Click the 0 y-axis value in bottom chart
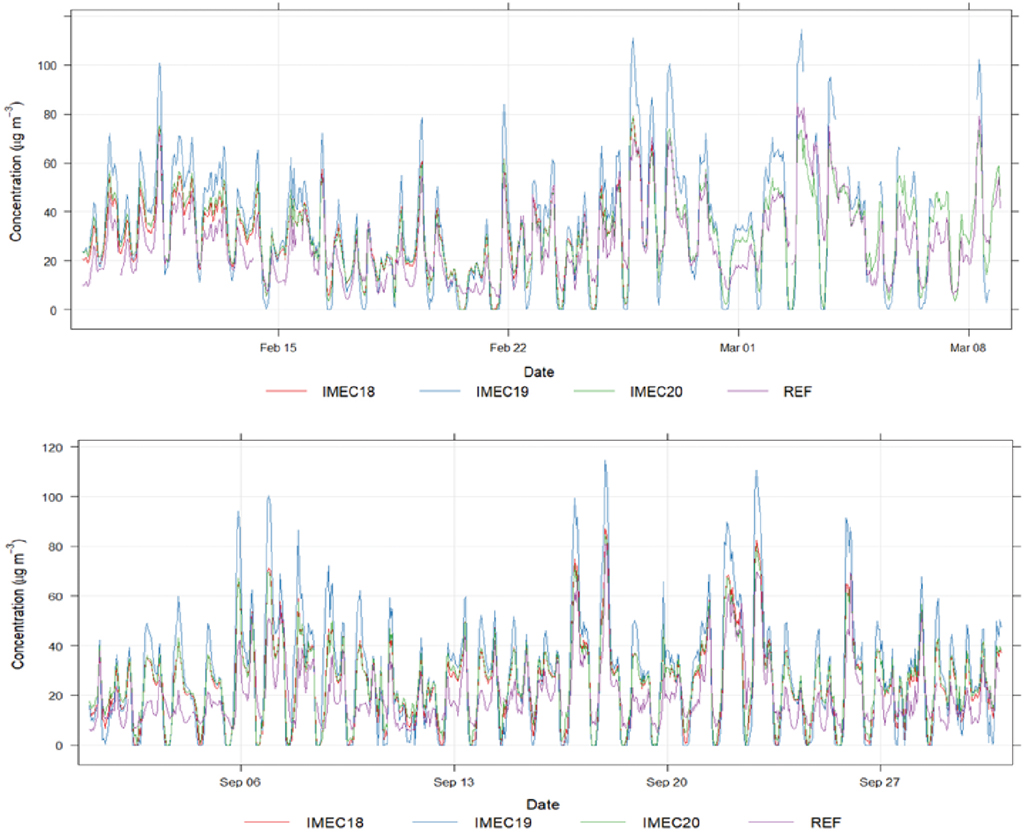Screen dimensions: 1029x833 click(60, 746)
